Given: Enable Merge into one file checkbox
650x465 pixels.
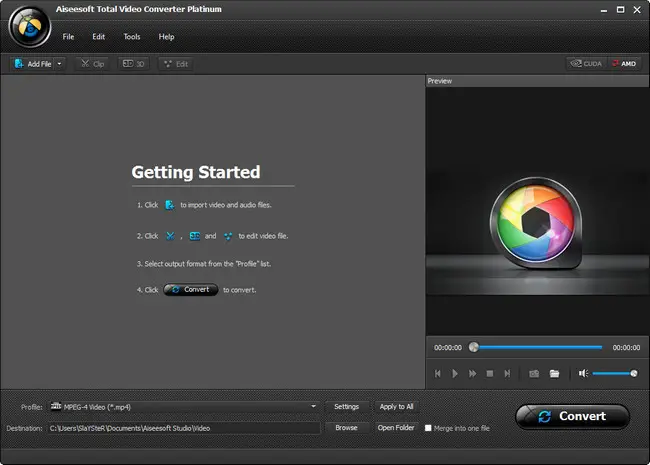Looking at the screenshot, I should click(x=429, y=428).
